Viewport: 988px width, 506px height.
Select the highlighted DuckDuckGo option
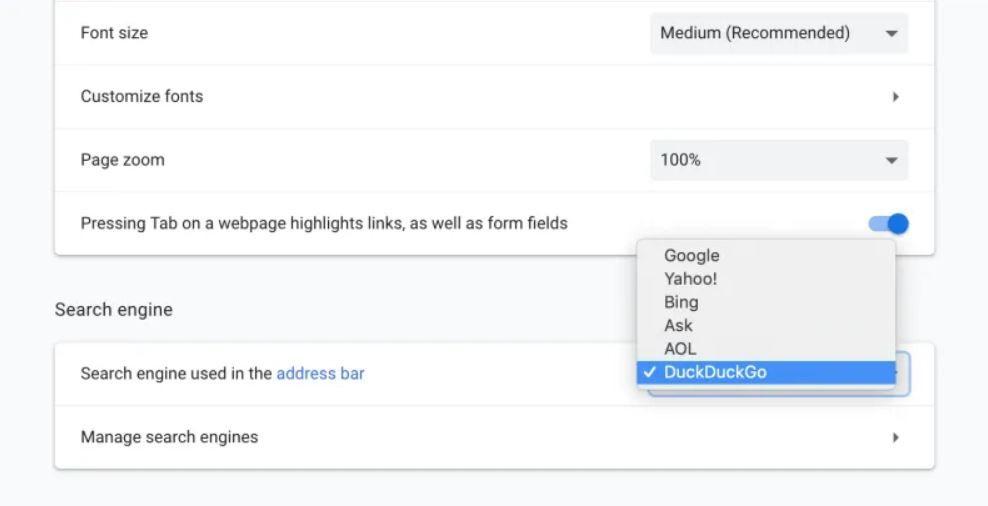coord(715,372)
